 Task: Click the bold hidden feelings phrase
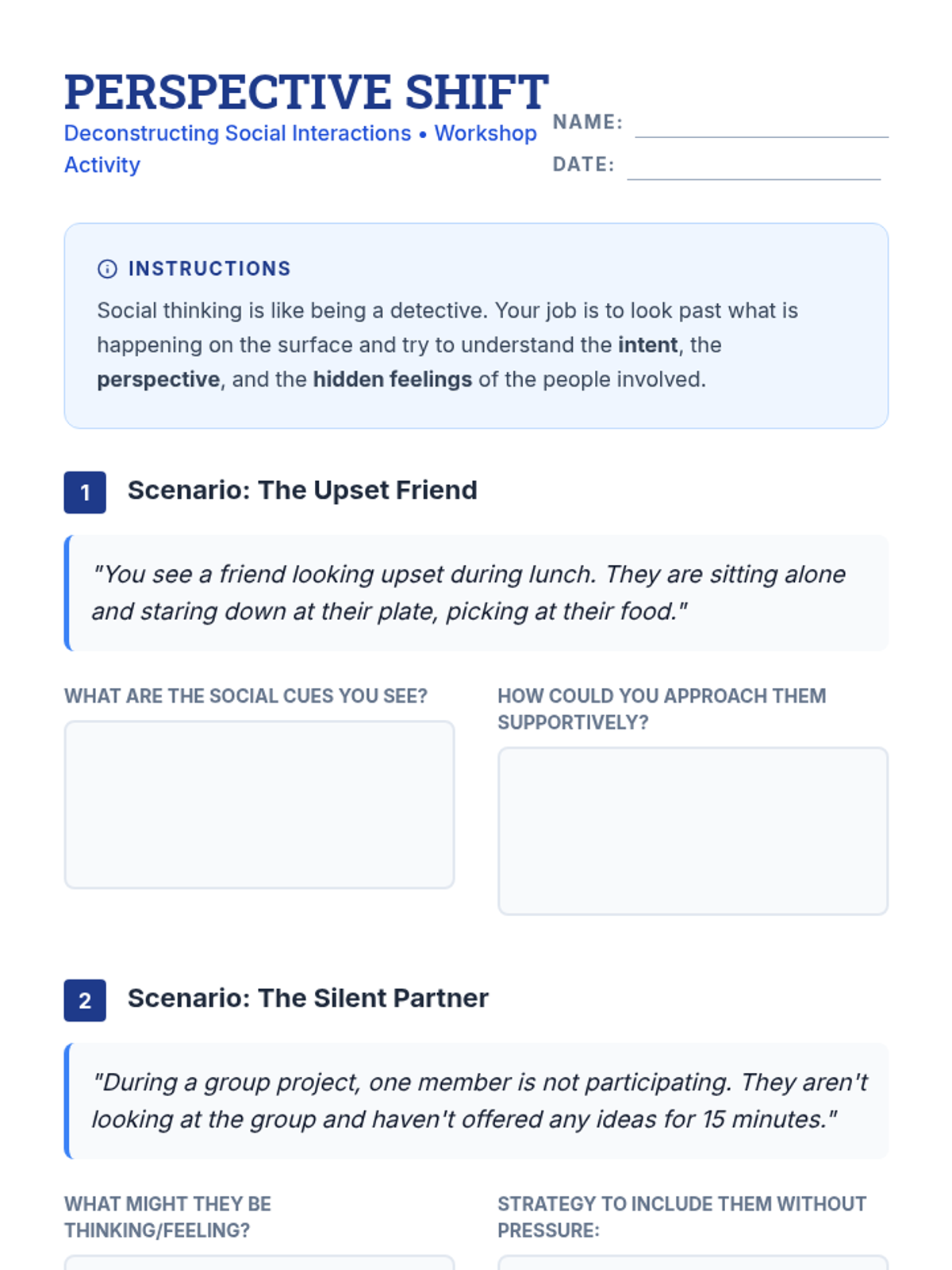click(x=393, y=380)
